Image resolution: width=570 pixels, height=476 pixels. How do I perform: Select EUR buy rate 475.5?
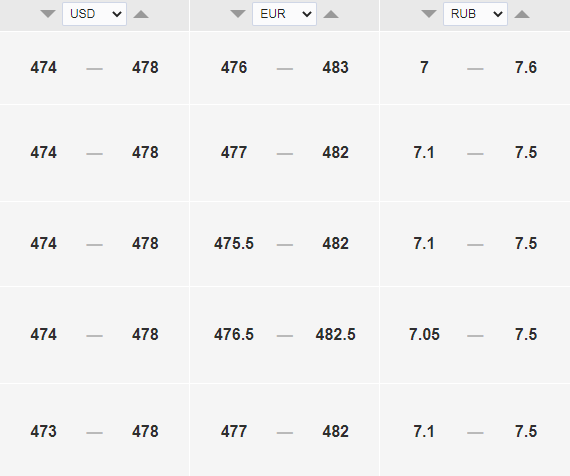(x=234, y=243)
